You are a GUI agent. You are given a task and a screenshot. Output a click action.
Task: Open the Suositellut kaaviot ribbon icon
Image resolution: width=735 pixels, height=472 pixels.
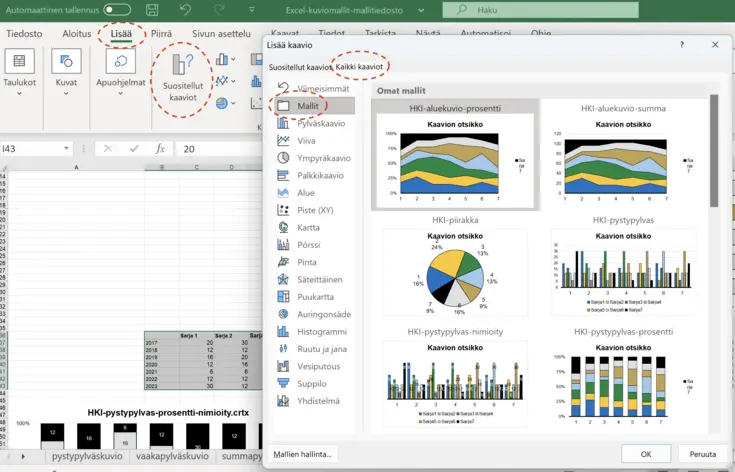pos(182,64)
